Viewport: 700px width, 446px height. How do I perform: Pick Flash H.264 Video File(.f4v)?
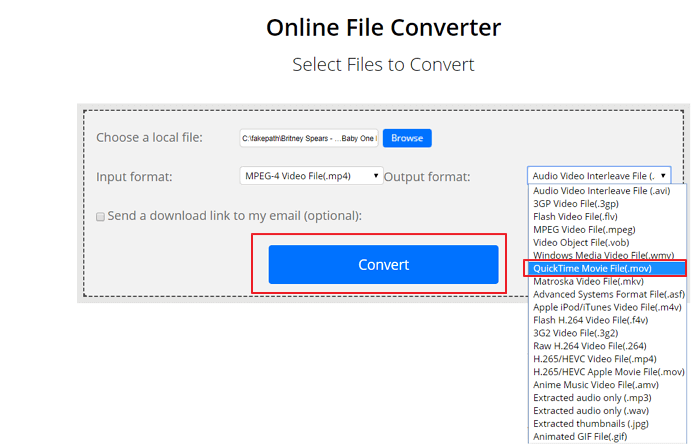pos(607,320)
